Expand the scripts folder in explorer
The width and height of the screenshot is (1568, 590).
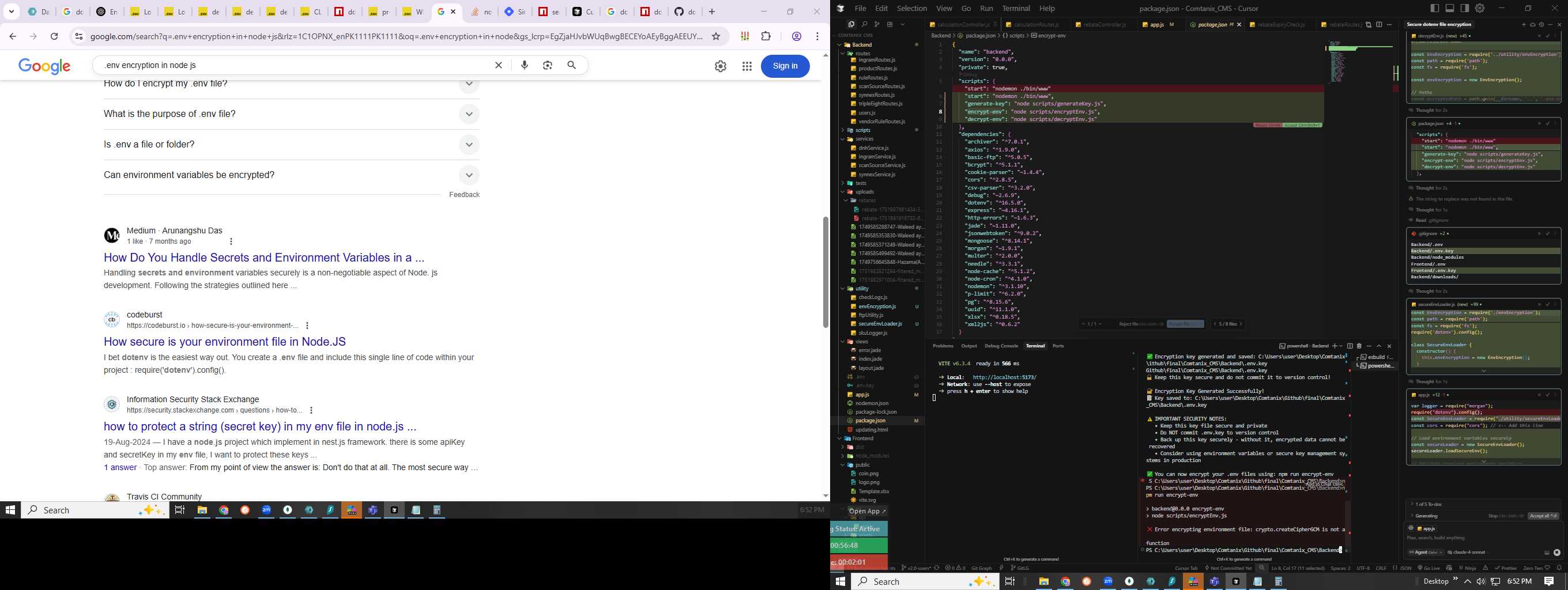[x=843, y=130]
